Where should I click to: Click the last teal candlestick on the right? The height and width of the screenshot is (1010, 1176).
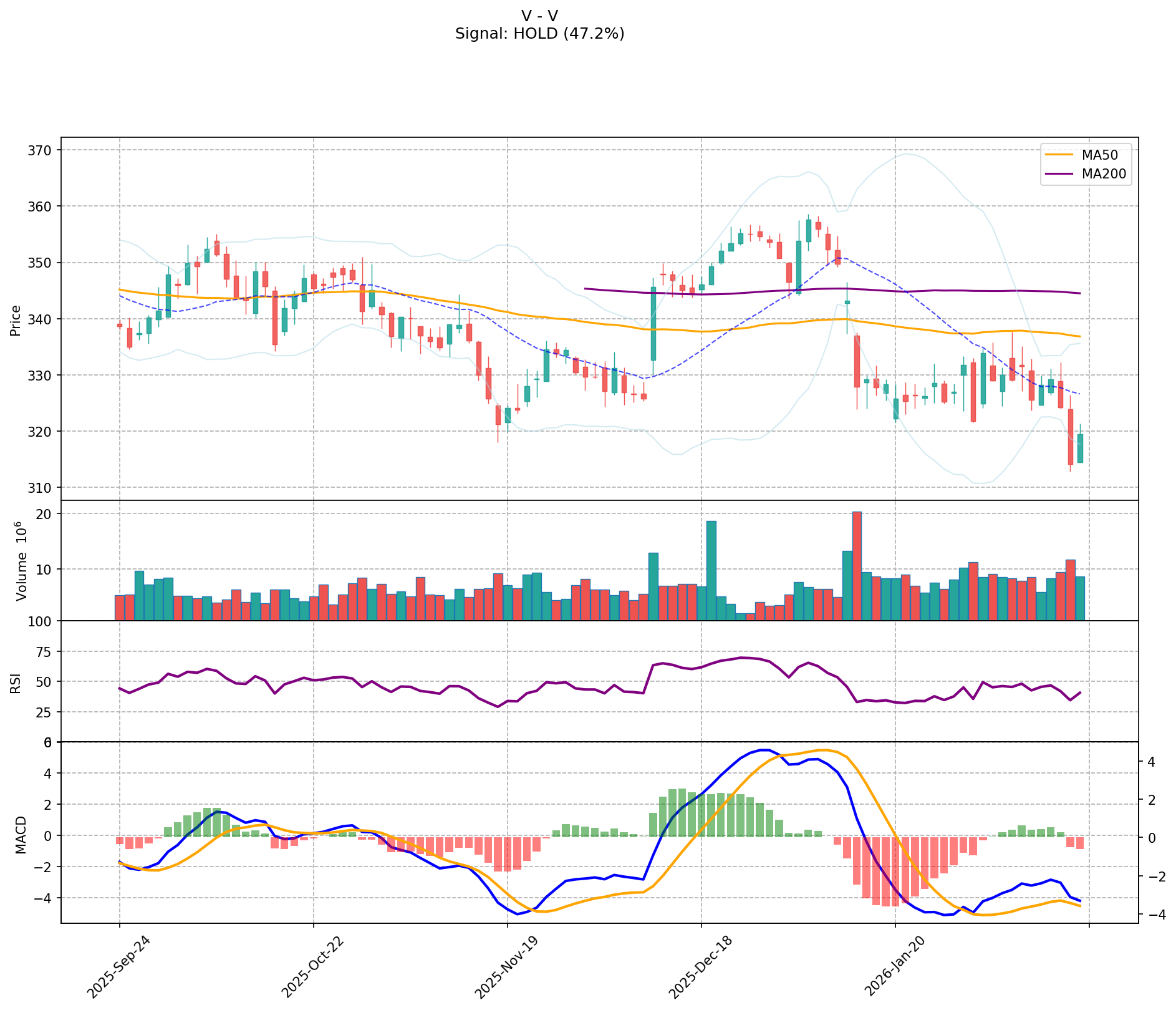tap(1080, 448)
